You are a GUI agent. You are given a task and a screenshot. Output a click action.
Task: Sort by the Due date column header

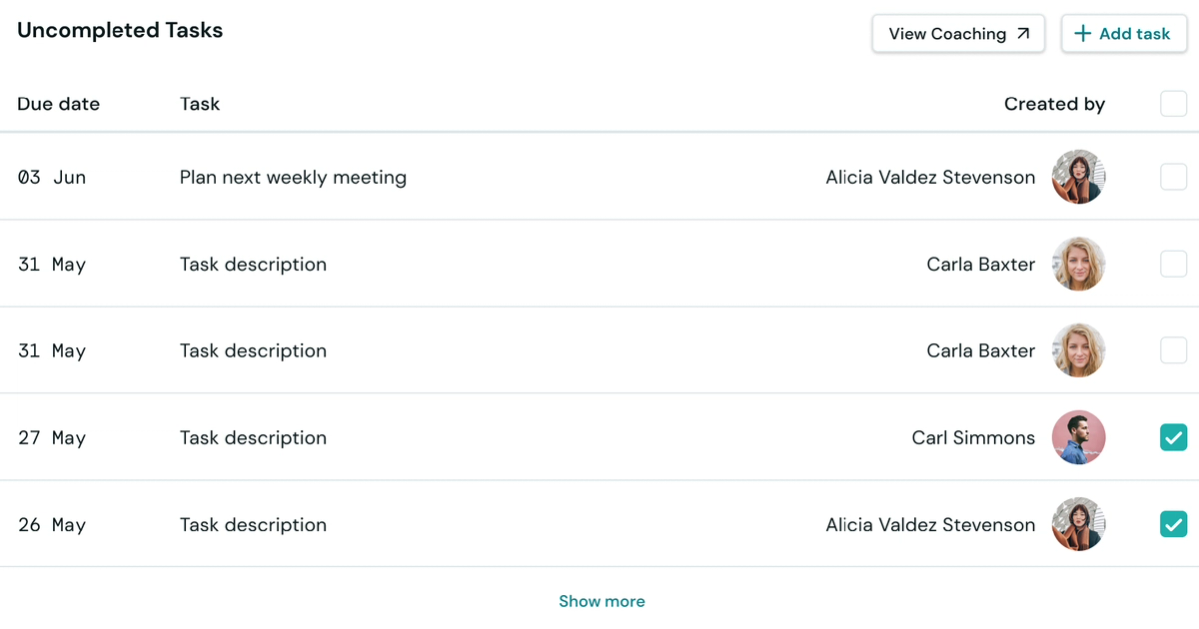click(x=58, y=104)
